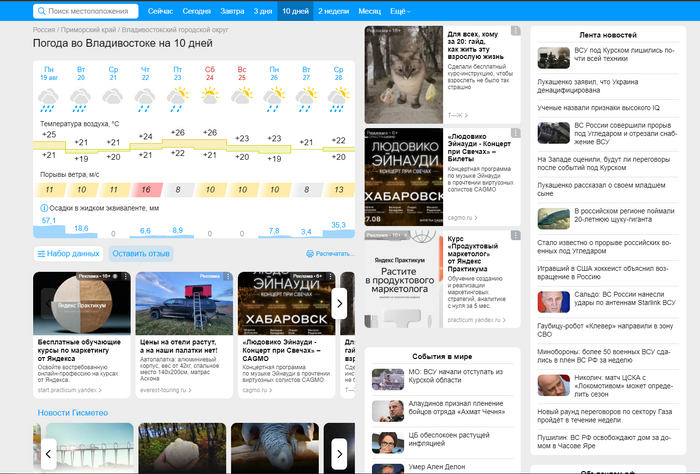Screen dimensions: 700x474
Task: Select Wednesday 28 weather icon
Action: pos(338,99)
